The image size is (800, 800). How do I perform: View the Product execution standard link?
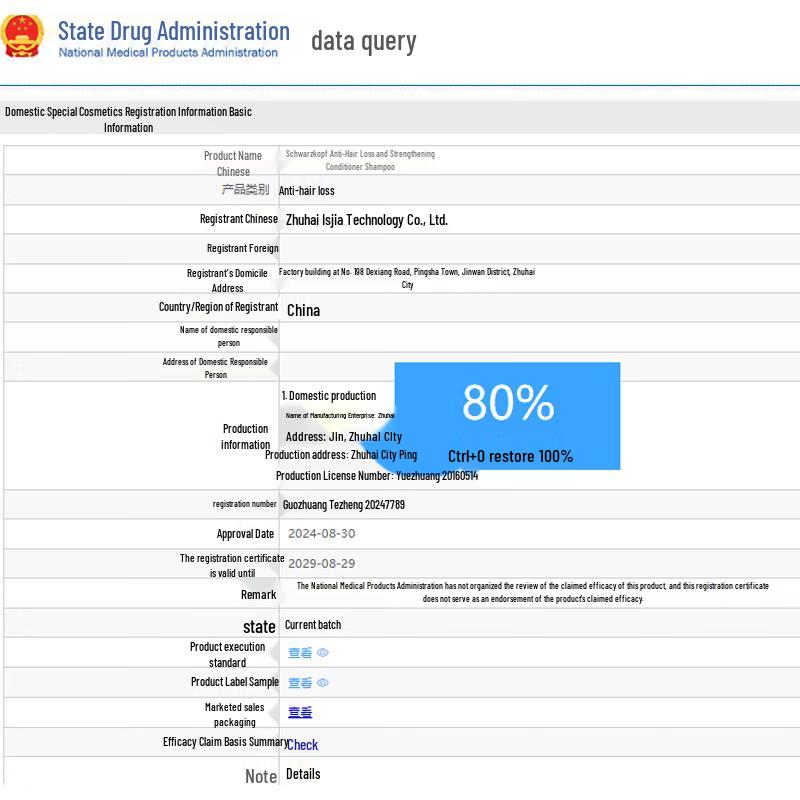click(x=299, y=653)
